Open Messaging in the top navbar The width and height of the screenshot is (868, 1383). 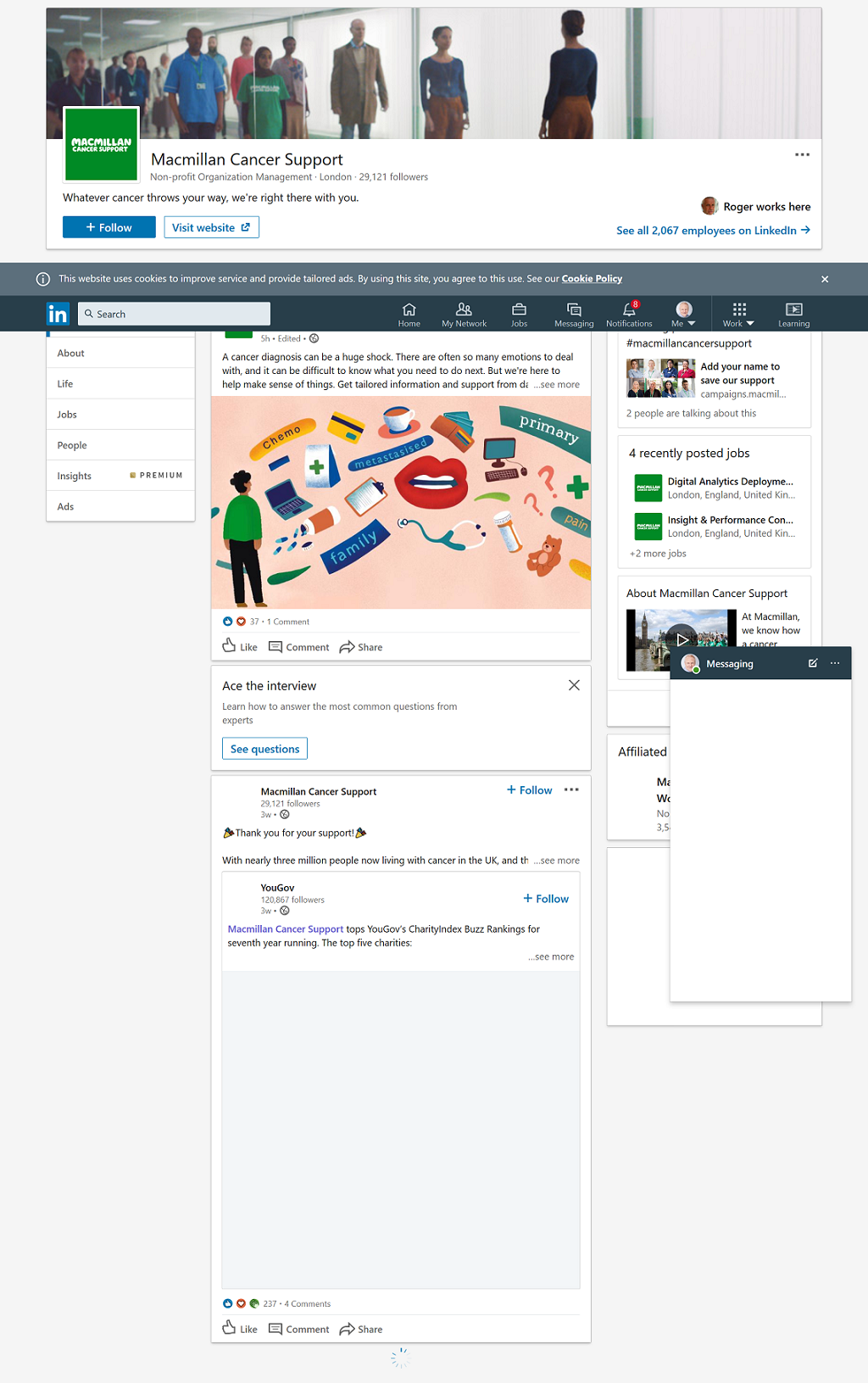point(574,314)
